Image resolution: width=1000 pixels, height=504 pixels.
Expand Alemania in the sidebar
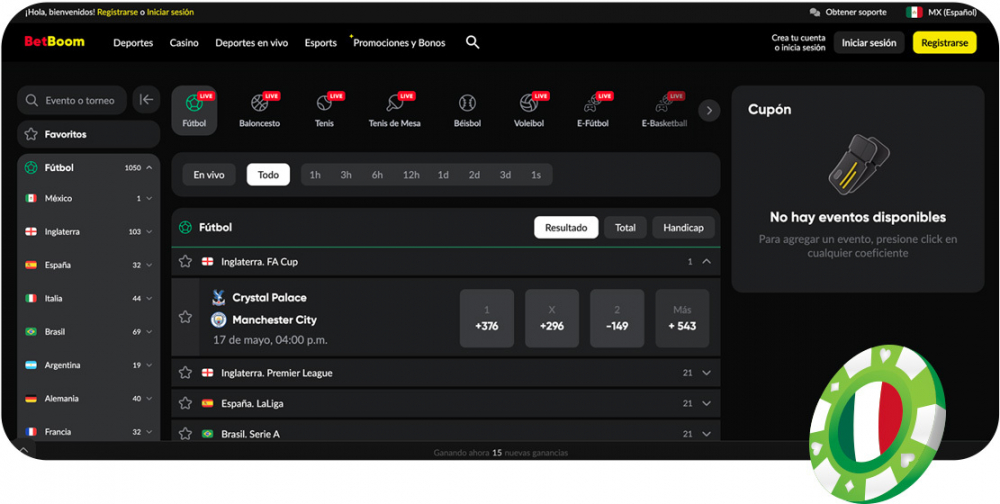tap(149, 398)
